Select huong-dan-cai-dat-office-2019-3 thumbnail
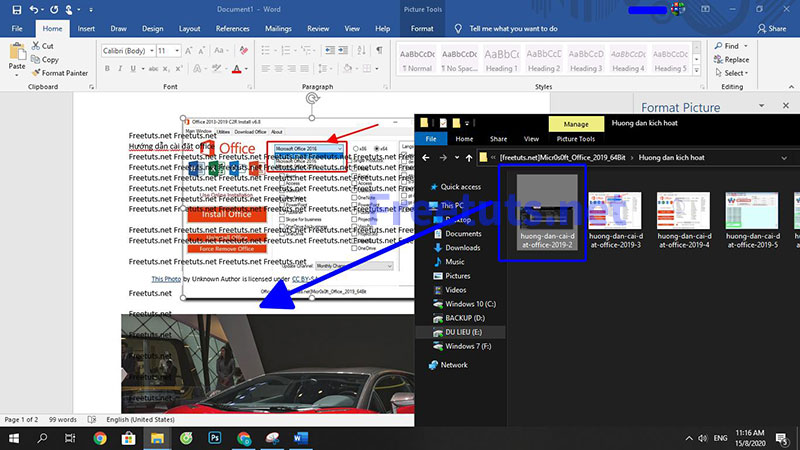This screenshot has height=450, width=800. tap(615, 220)
